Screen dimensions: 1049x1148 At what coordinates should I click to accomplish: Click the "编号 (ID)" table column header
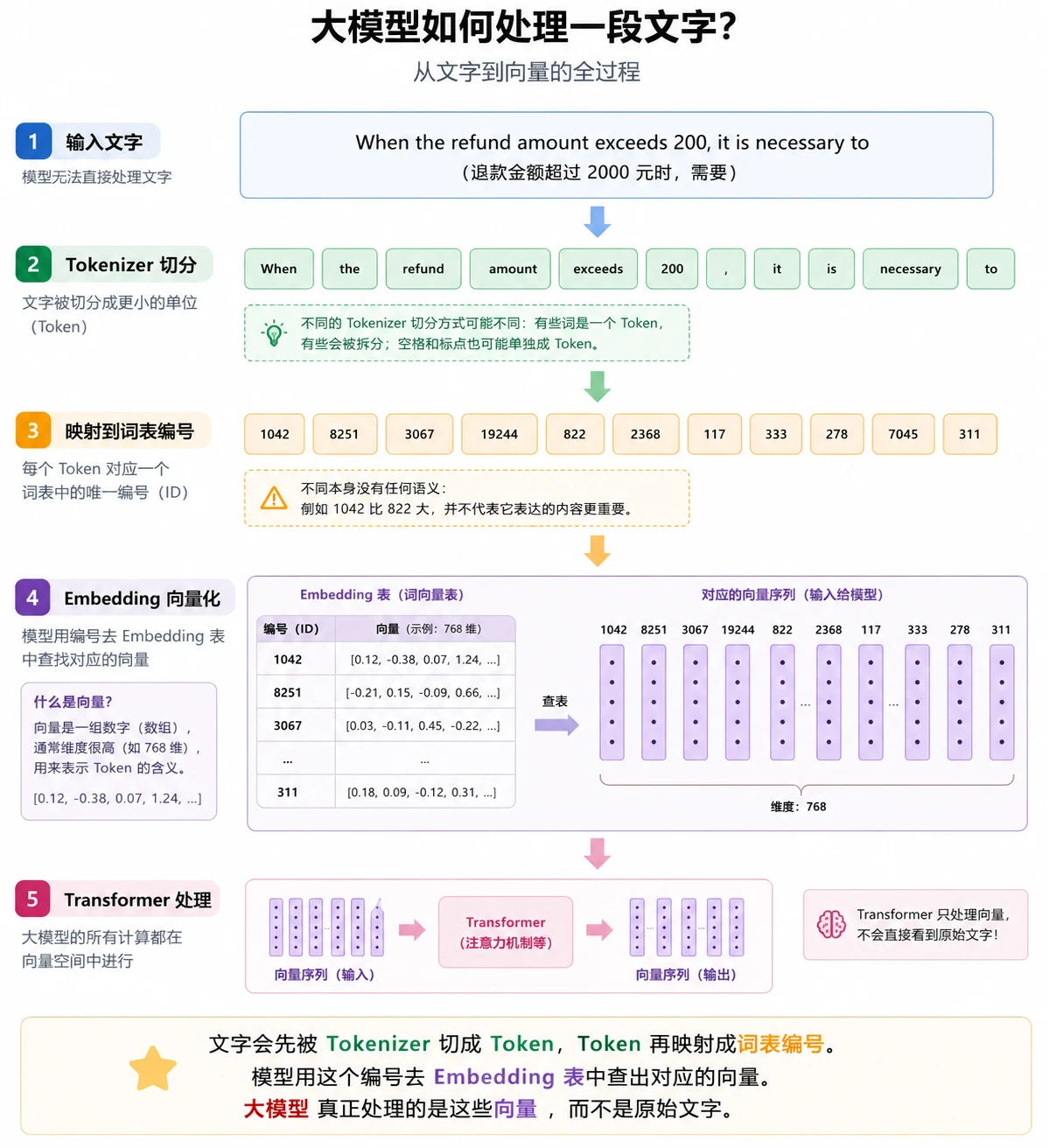click(x=297, y=629)
